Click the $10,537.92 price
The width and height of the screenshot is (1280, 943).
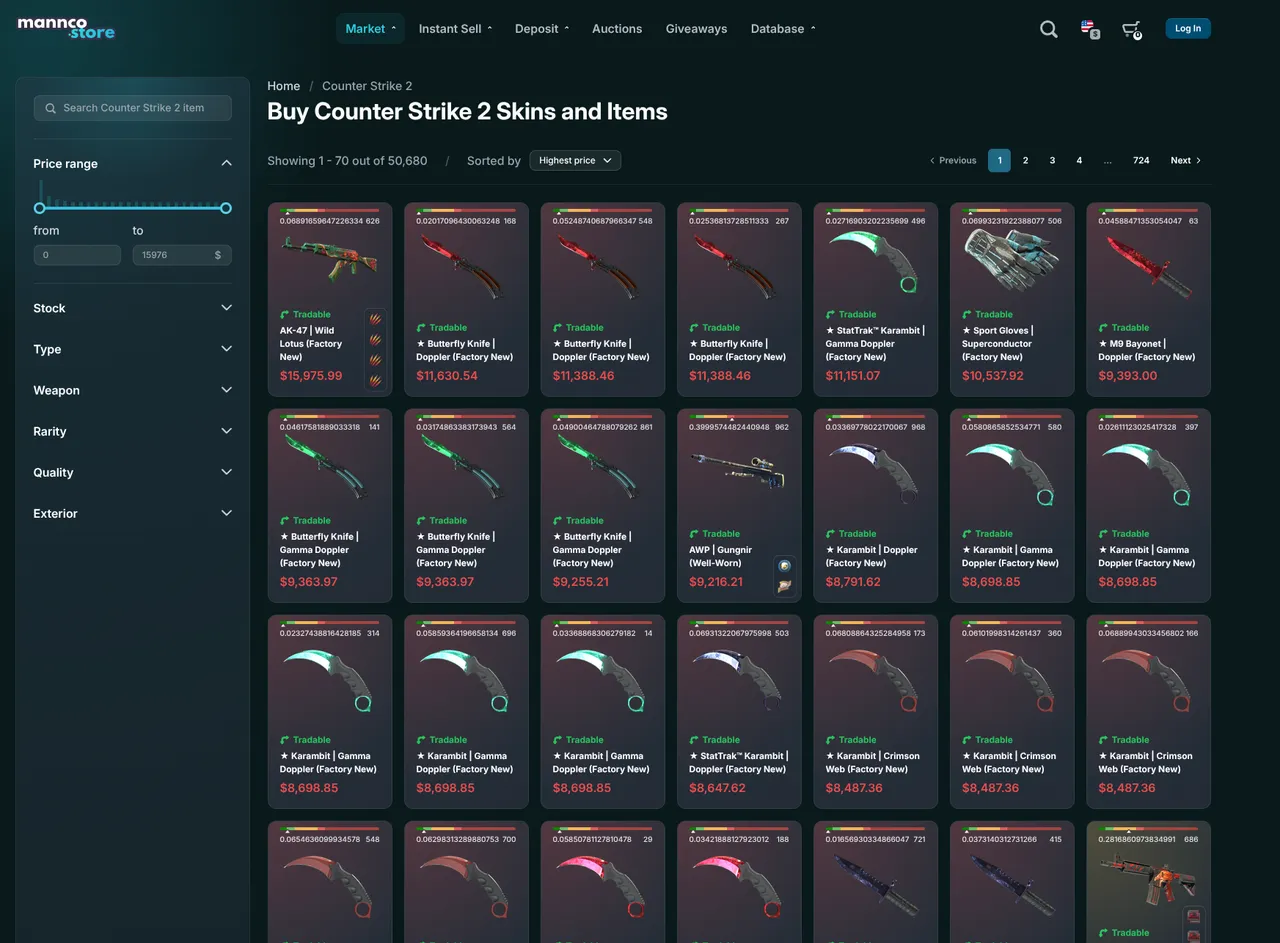(993, 376)
